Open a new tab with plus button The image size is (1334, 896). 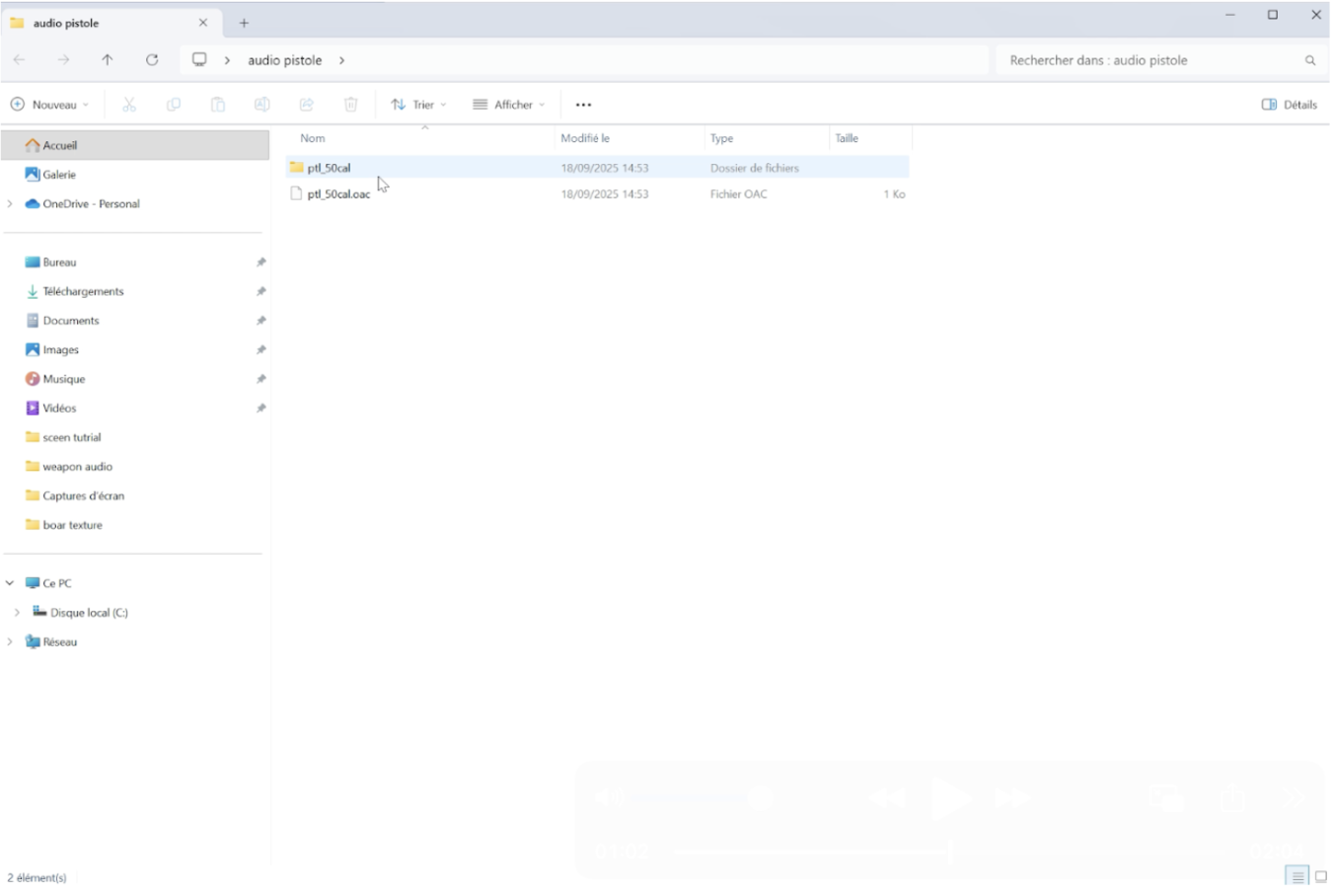(x=244, y=23)
